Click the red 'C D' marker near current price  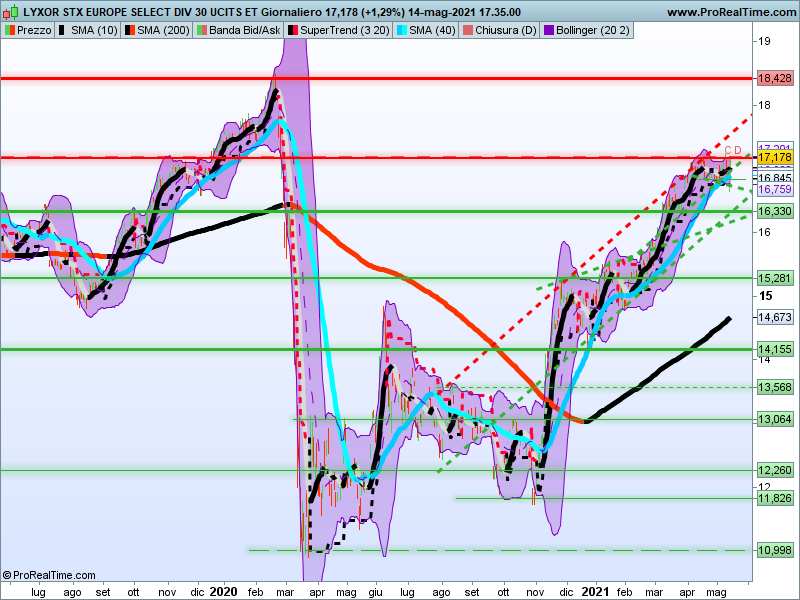click(x=733, y=150)
